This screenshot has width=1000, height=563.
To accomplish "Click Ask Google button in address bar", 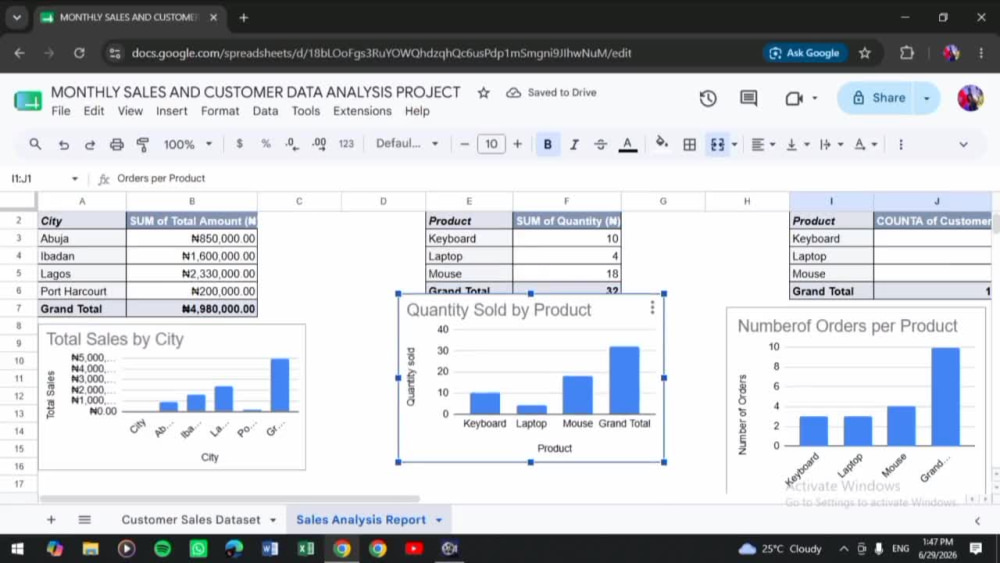I will (x=805, y=53).
